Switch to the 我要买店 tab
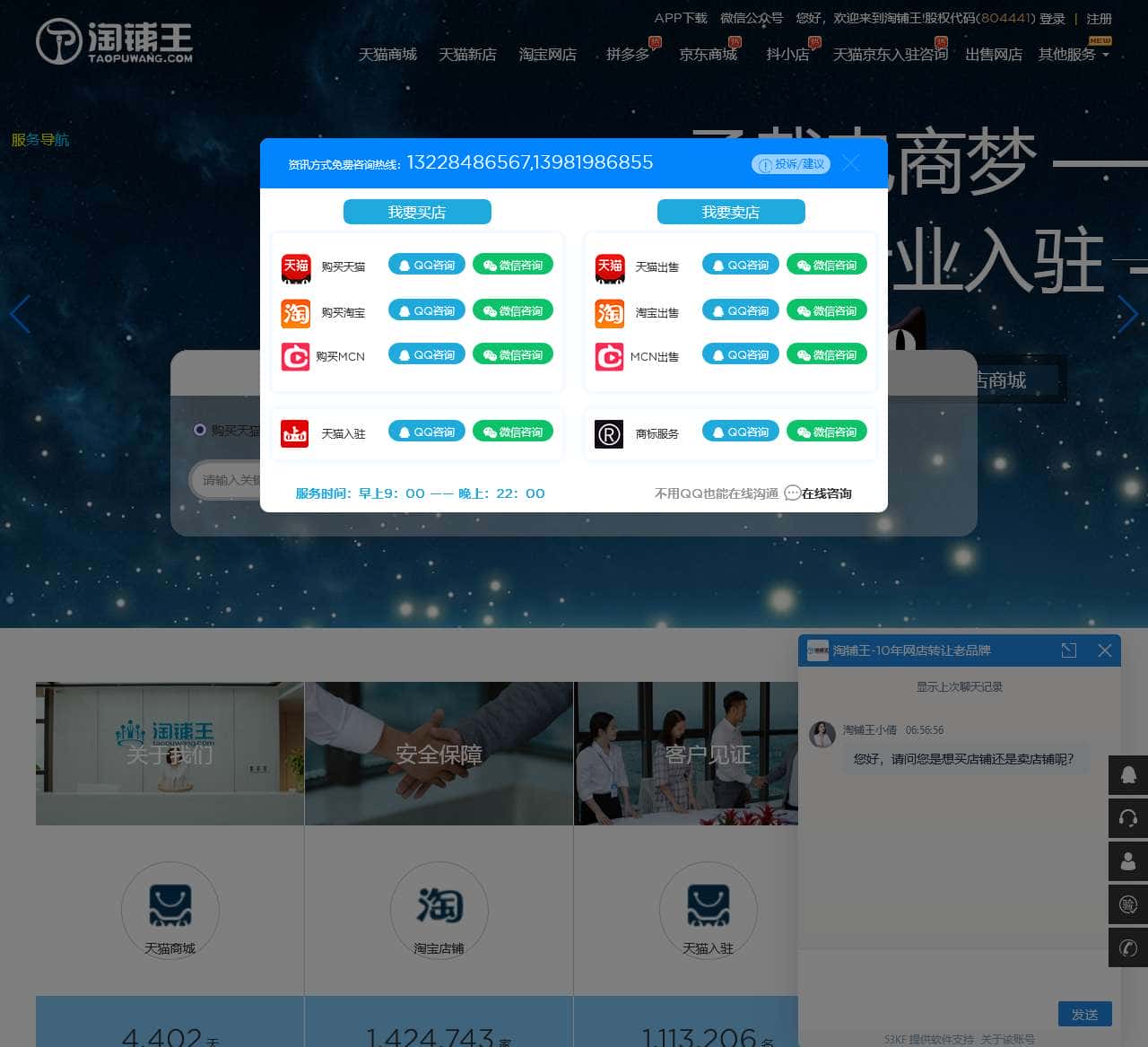This screenshot has height=1047, width=1148. [416, 212]
